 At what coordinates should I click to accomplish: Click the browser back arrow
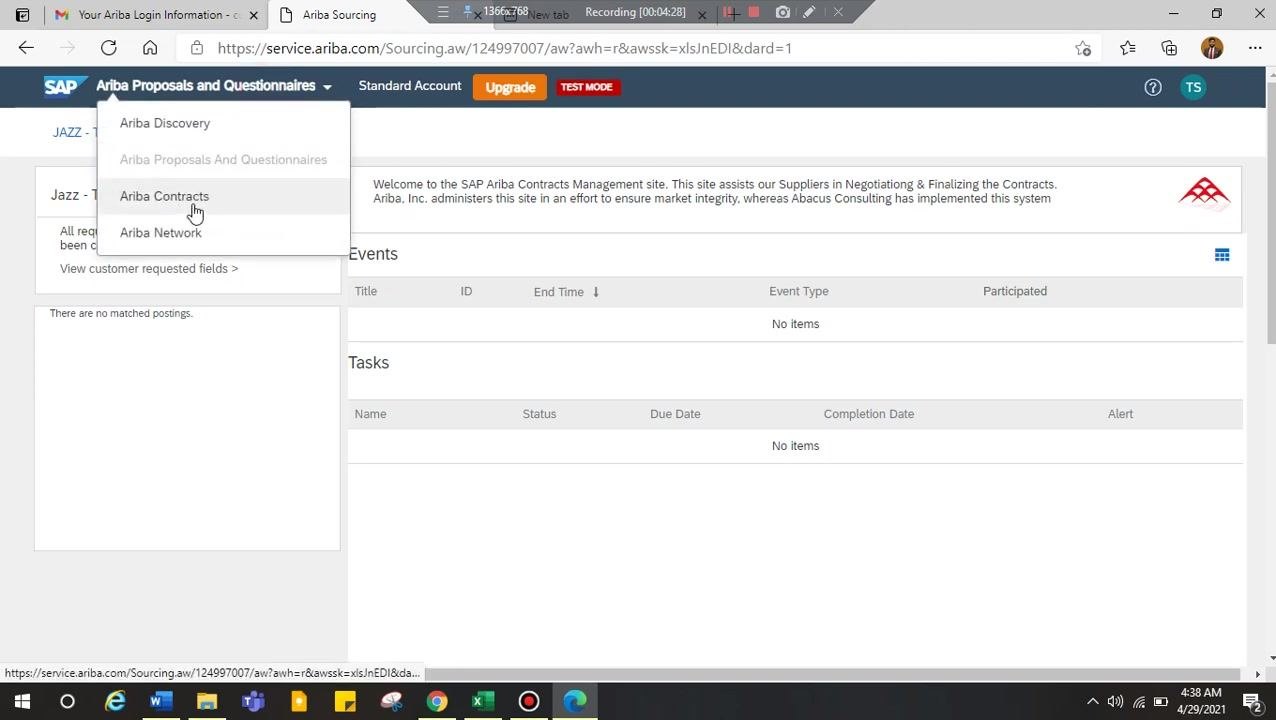tap(26, 48)
